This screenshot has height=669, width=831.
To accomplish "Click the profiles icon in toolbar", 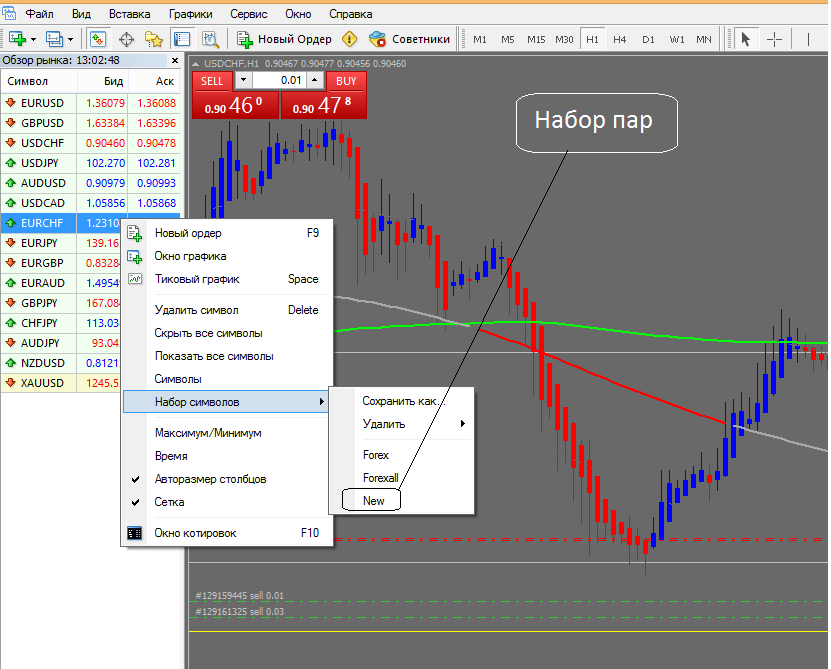I will point(54,39).
